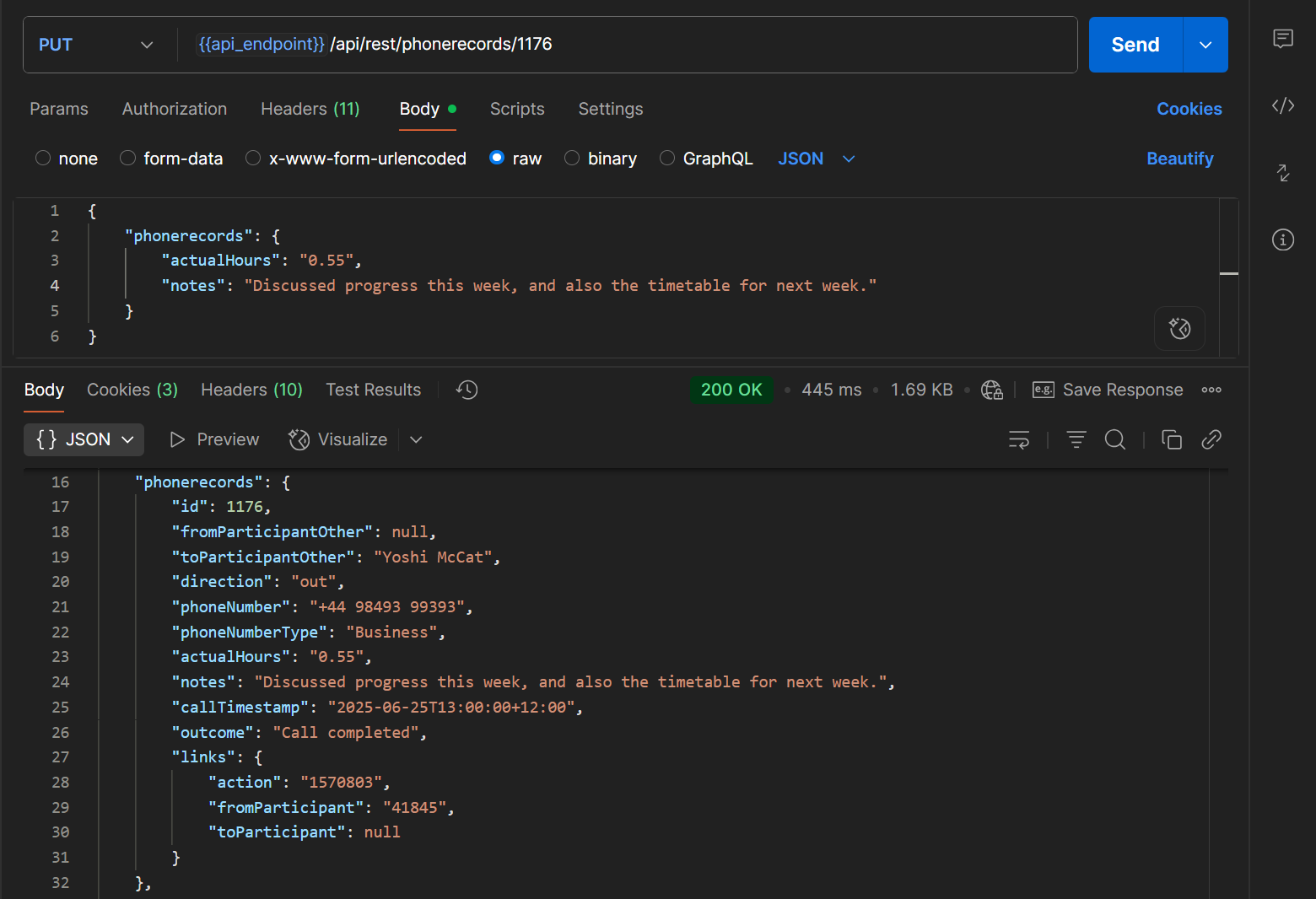1316x899 pixels.
Task: Click the network globe lock icon
Action: tap(992, 390)
